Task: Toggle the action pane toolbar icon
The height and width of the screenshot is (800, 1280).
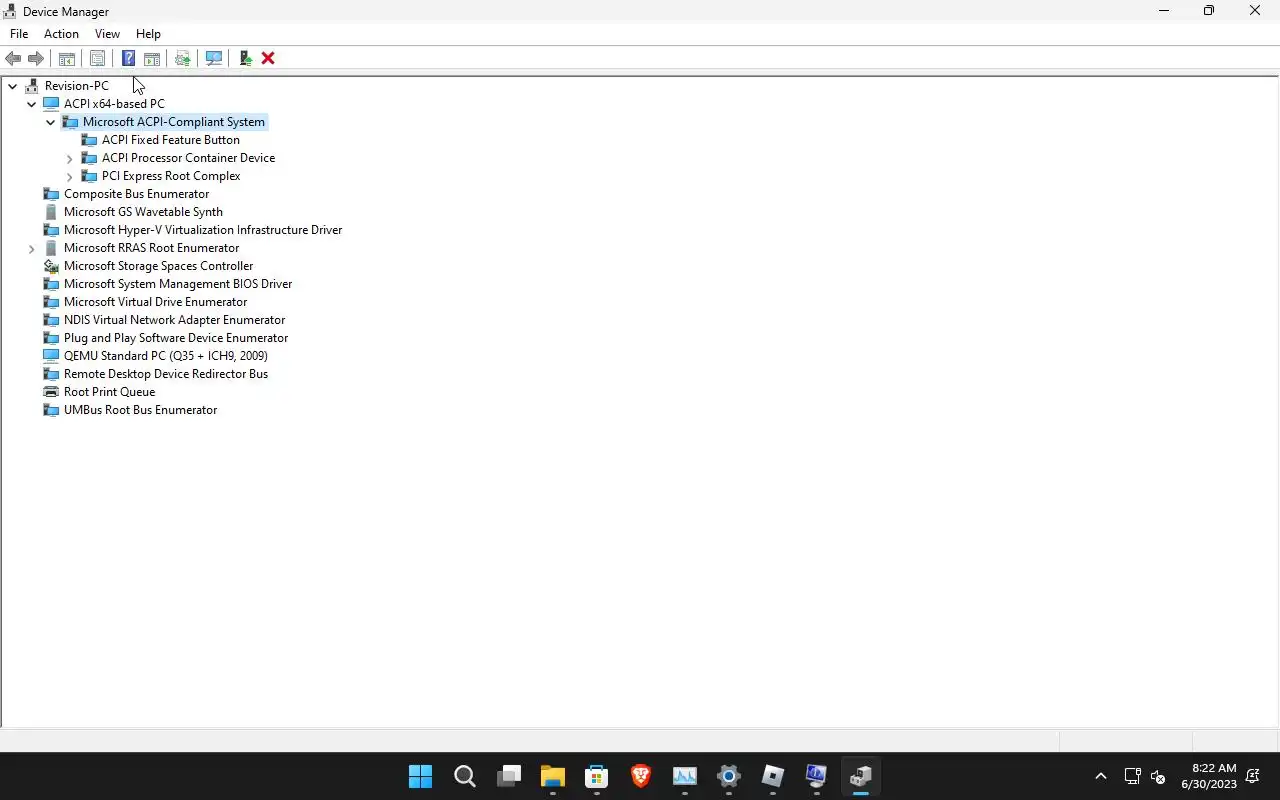Action: tap(152, 58)
